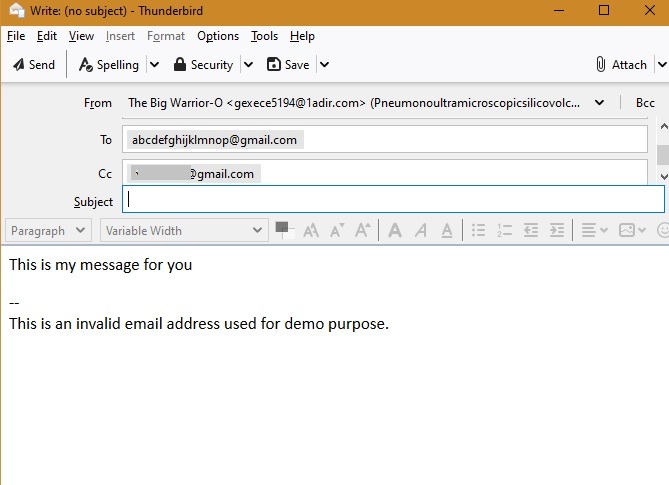The image size is (669, 485).
Task: Show the Bcc field
Action: (x=645, y=103)
